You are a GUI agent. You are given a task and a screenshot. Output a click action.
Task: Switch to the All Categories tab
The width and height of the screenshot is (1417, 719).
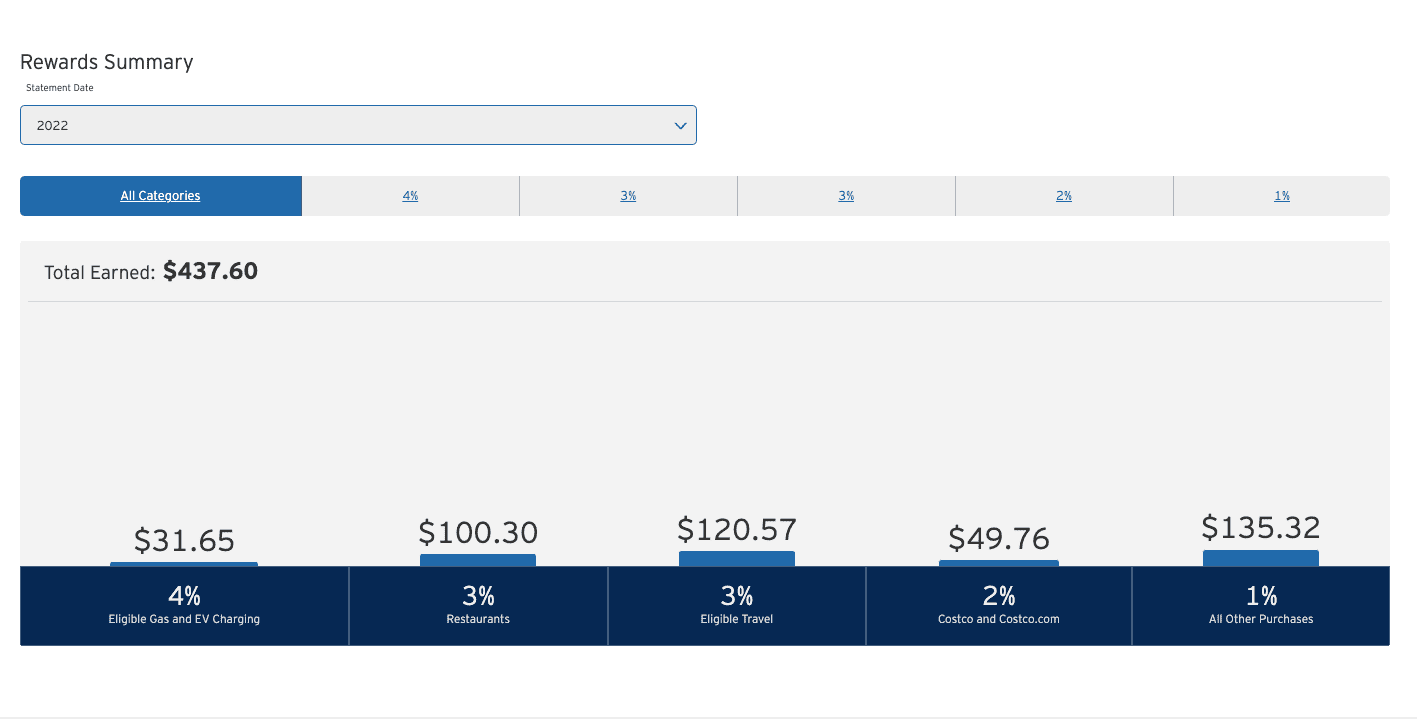[160, 195]
